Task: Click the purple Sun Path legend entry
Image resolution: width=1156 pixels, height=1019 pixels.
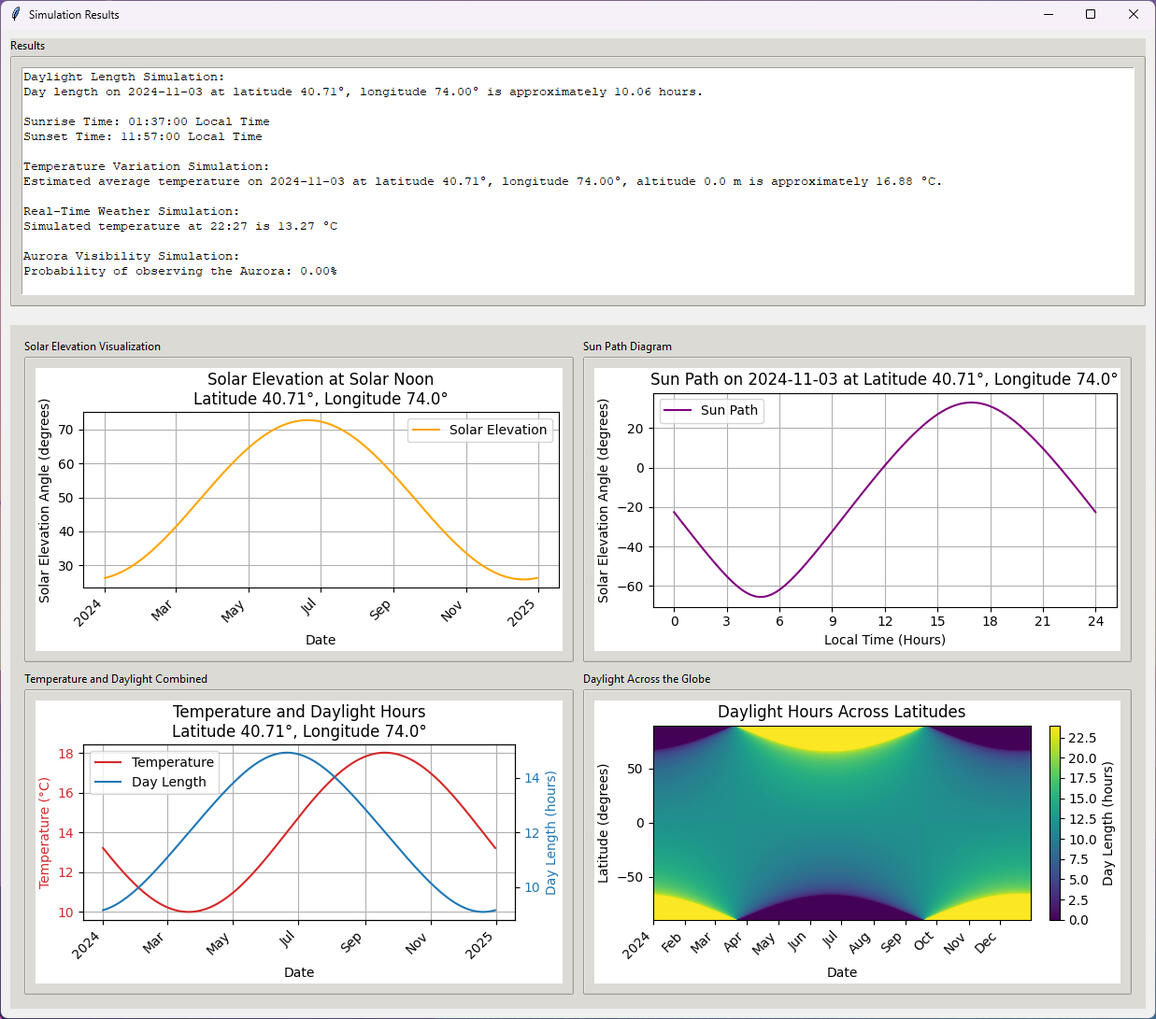Action: 712,410
